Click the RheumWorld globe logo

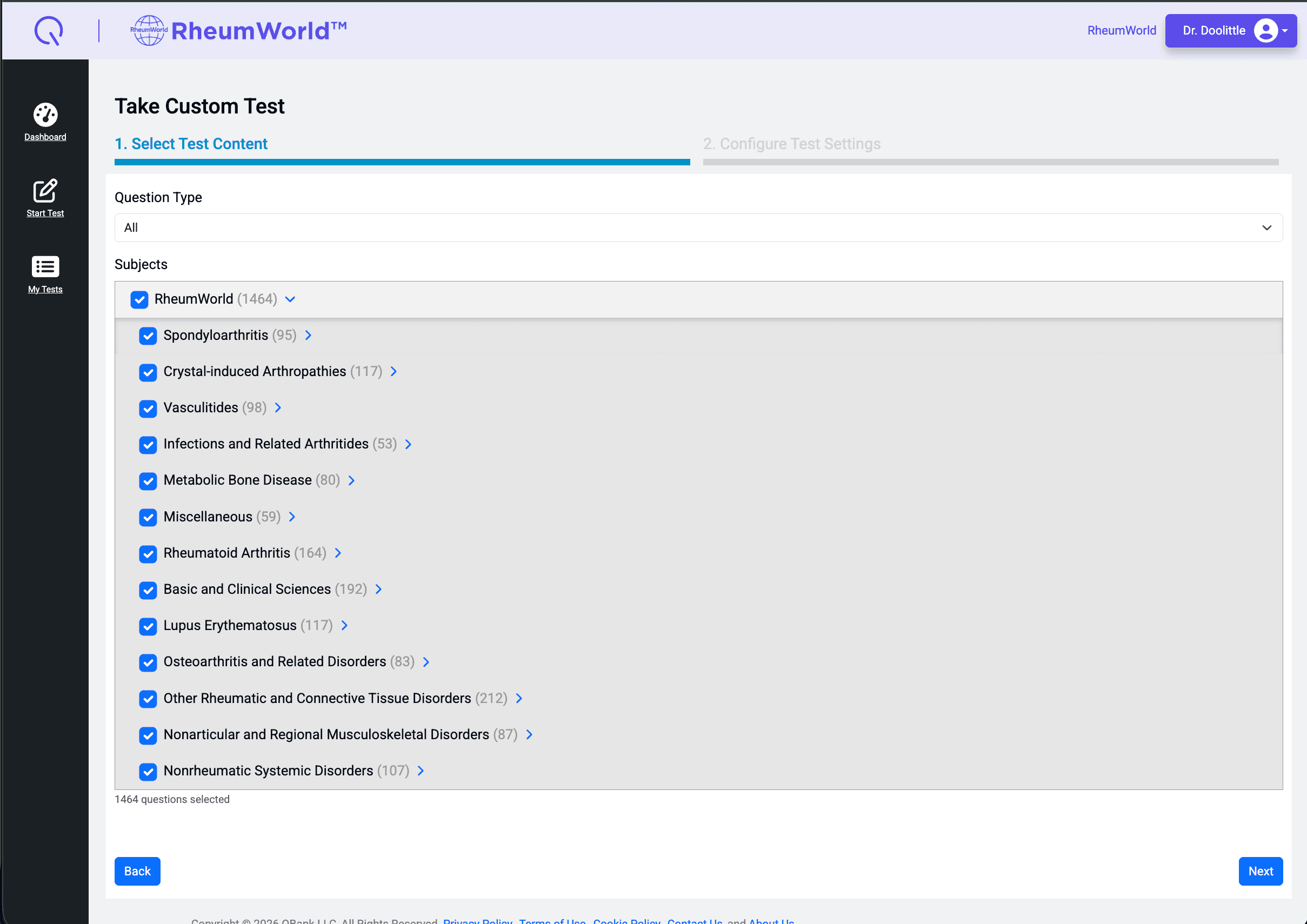[x=149, y=30]
